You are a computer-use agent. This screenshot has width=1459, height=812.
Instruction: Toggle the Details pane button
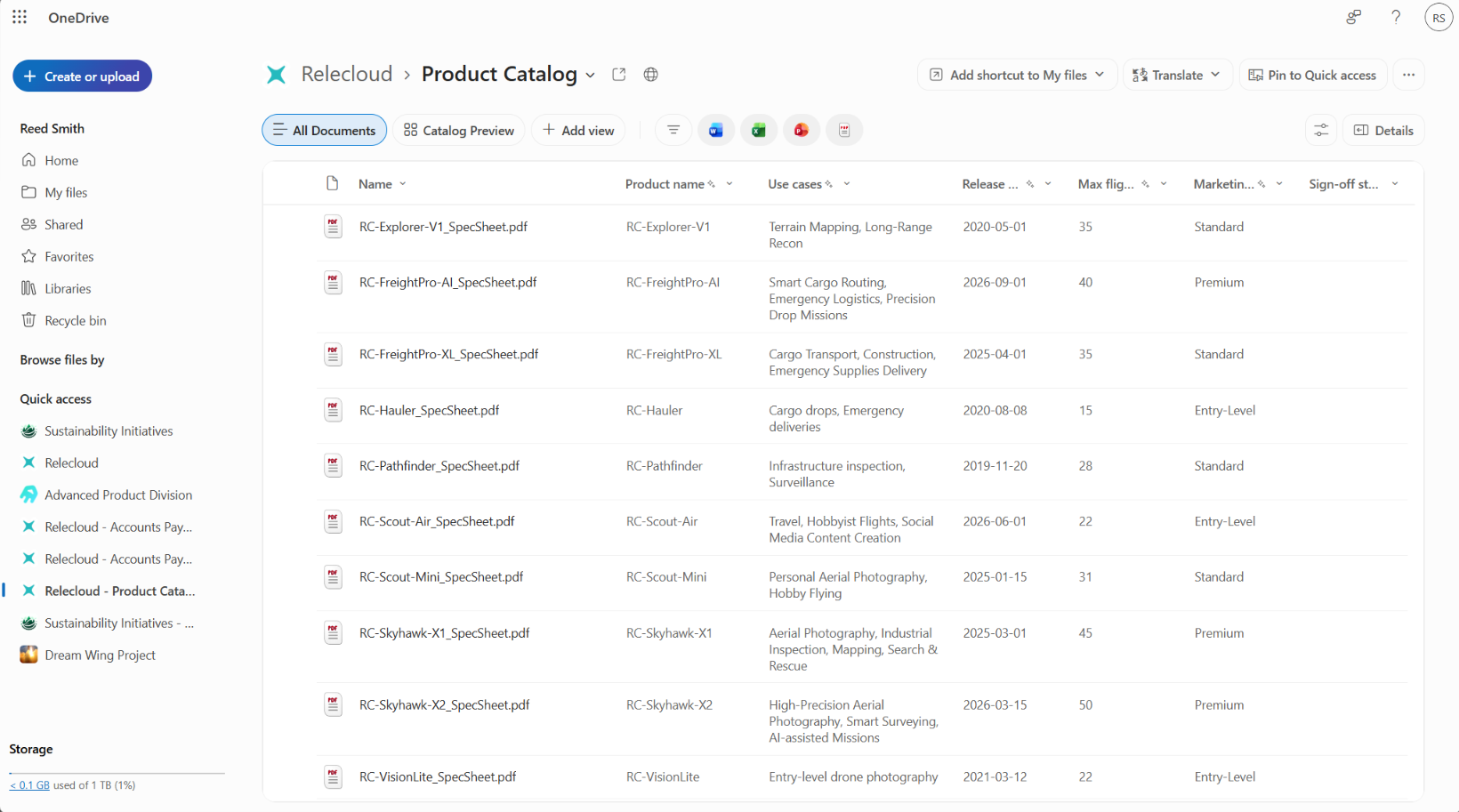point(1383,131)
